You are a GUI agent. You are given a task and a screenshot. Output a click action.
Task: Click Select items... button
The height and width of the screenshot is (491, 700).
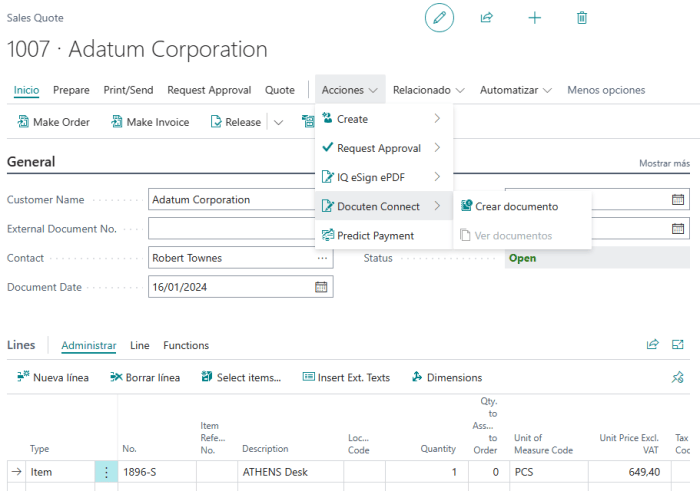pos(241,377)
